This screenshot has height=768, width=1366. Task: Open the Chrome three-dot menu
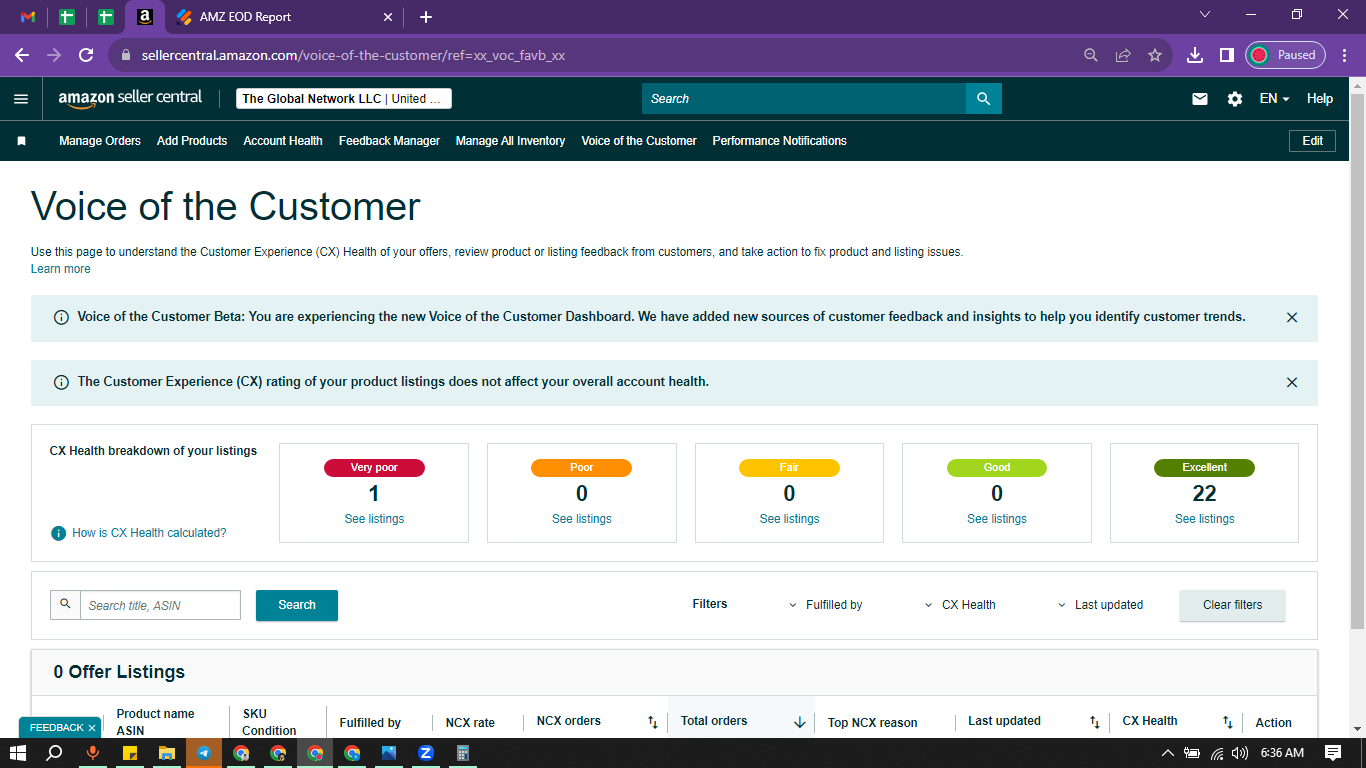coord(1345,55)
